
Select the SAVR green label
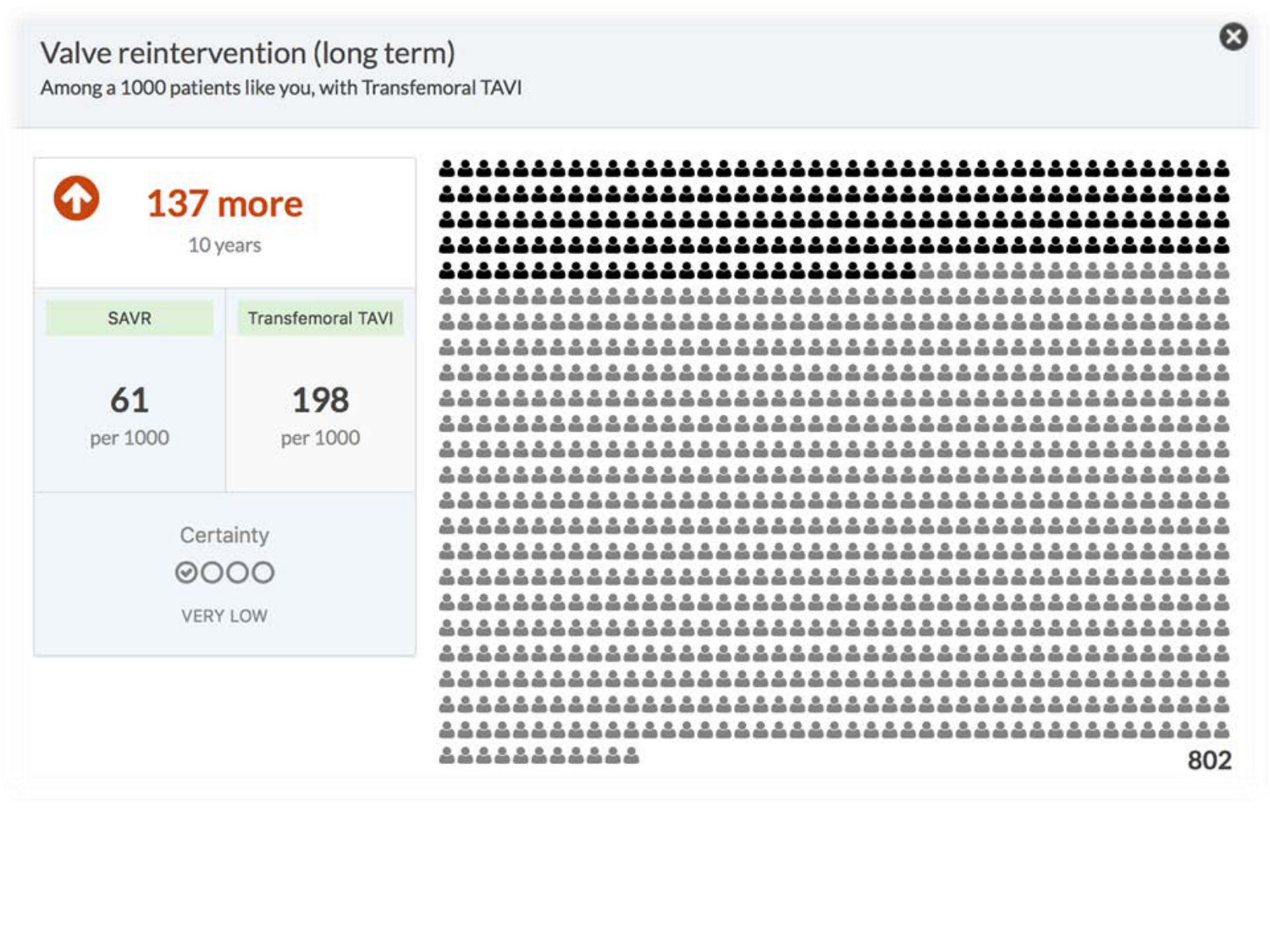[130, 318]
